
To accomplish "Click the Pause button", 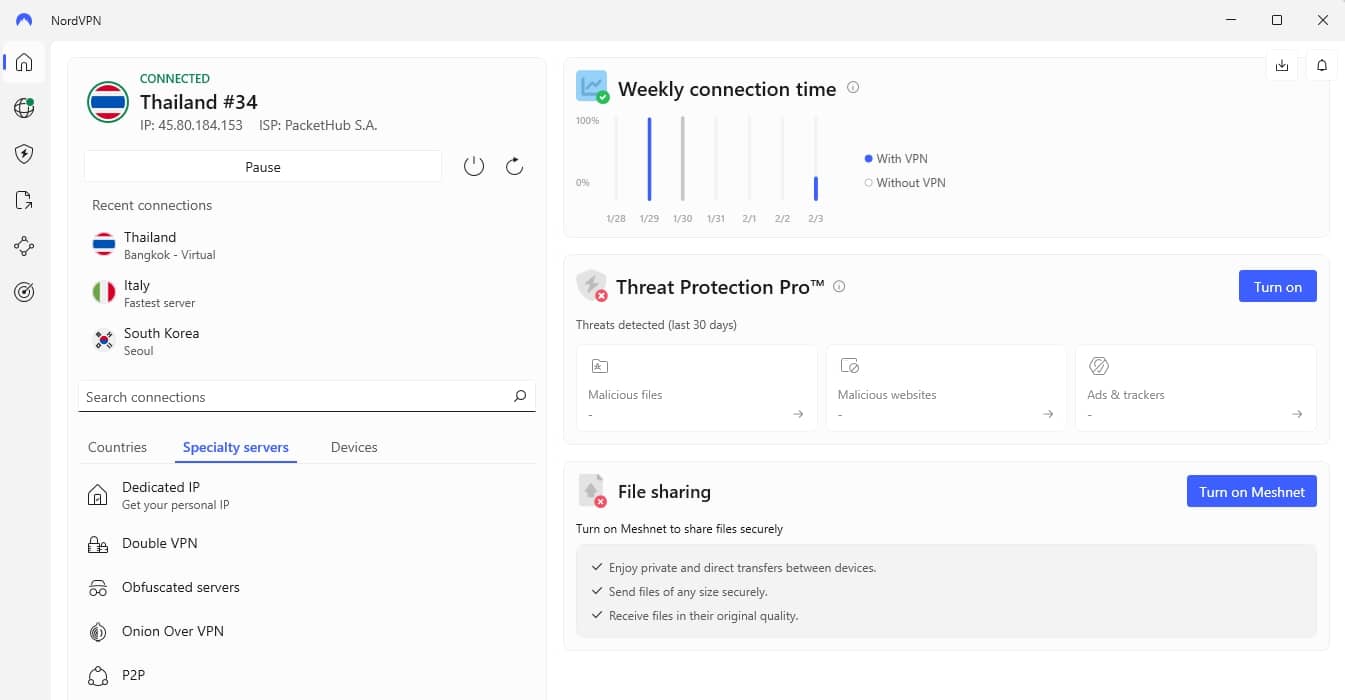I will [x=263, y=167].
